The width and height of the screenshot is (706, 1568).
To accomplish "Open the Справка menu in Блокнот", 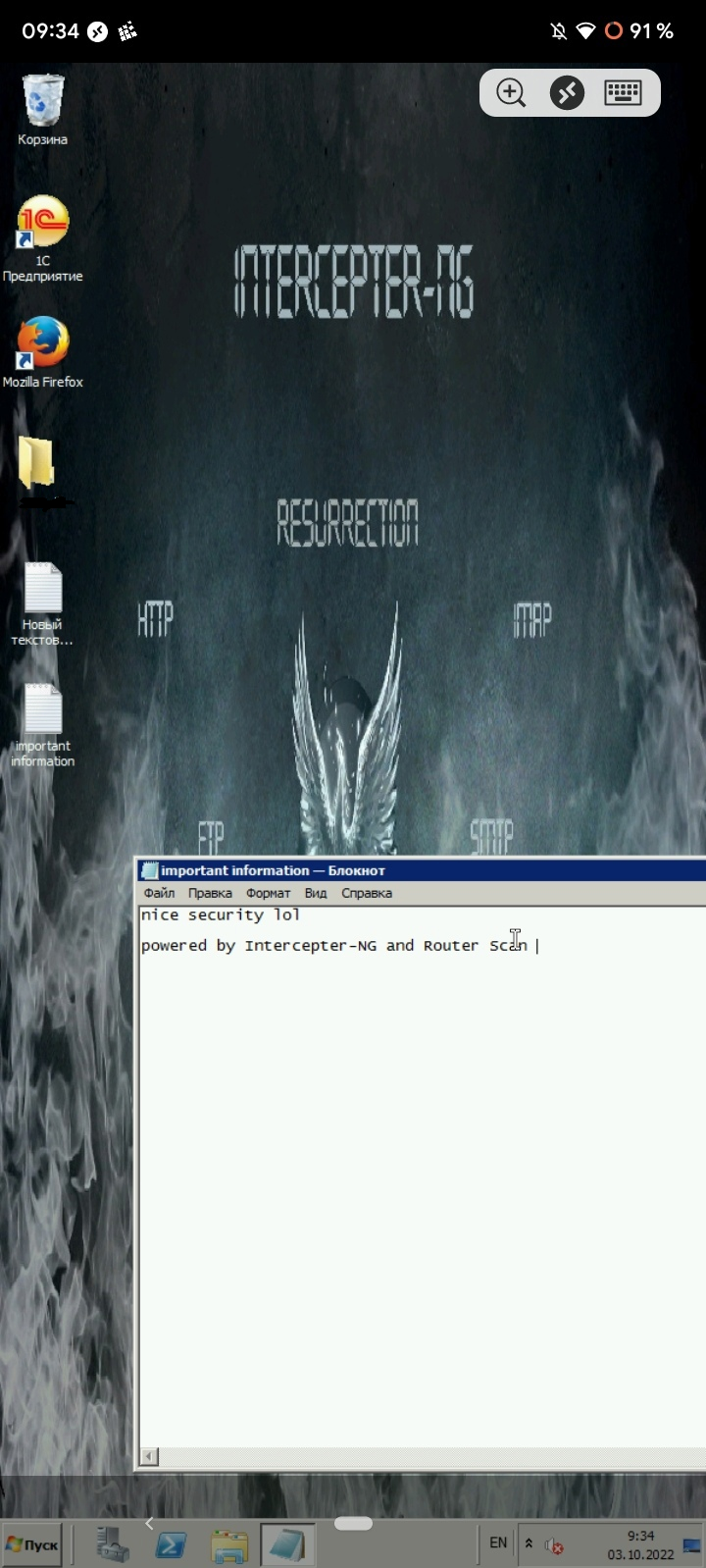I will pyautogui.click(x=367, y=893).
